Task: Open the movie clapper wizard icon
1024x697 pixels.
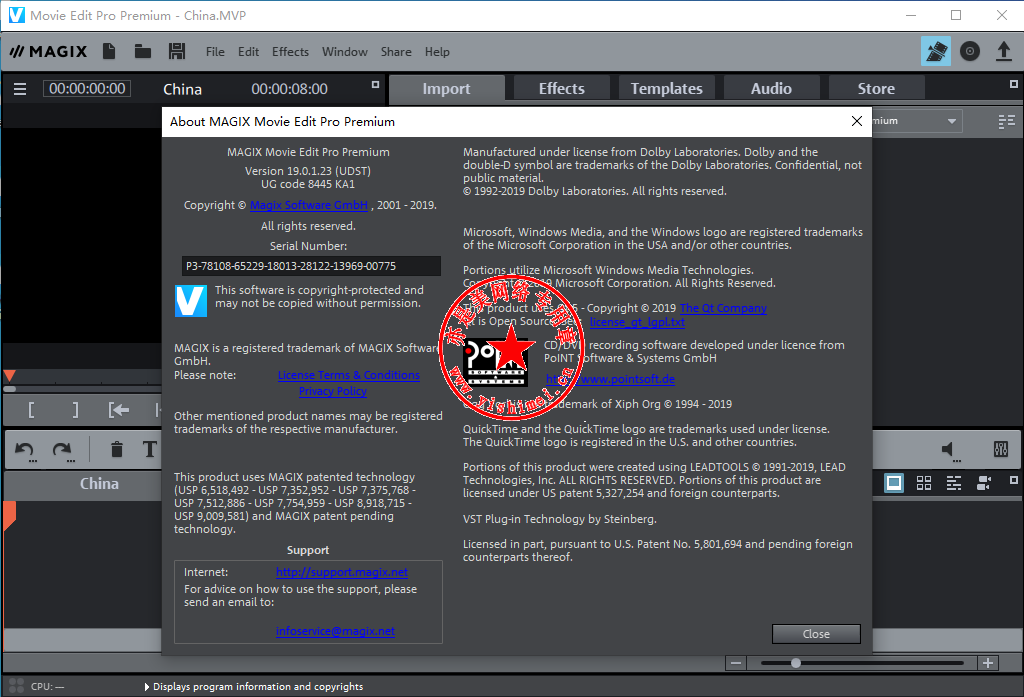Action: tap(935, 51)
